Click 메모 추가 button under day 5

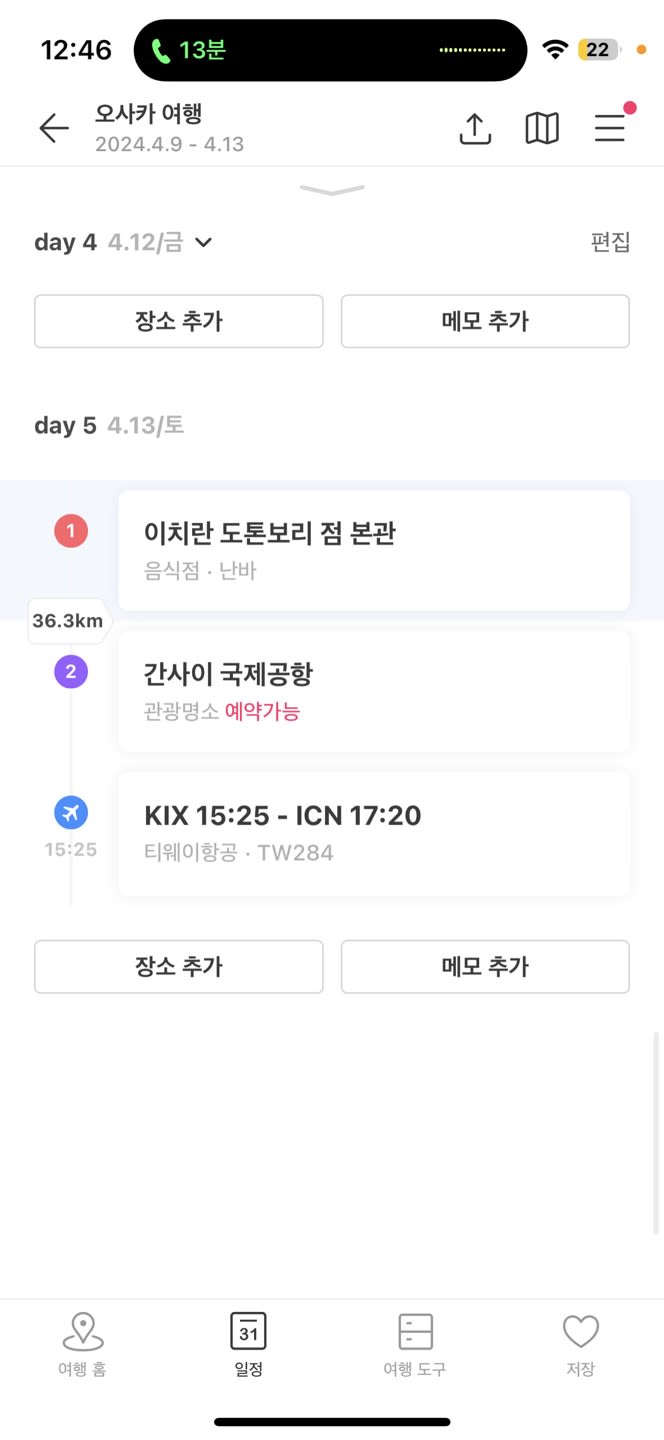485,966
